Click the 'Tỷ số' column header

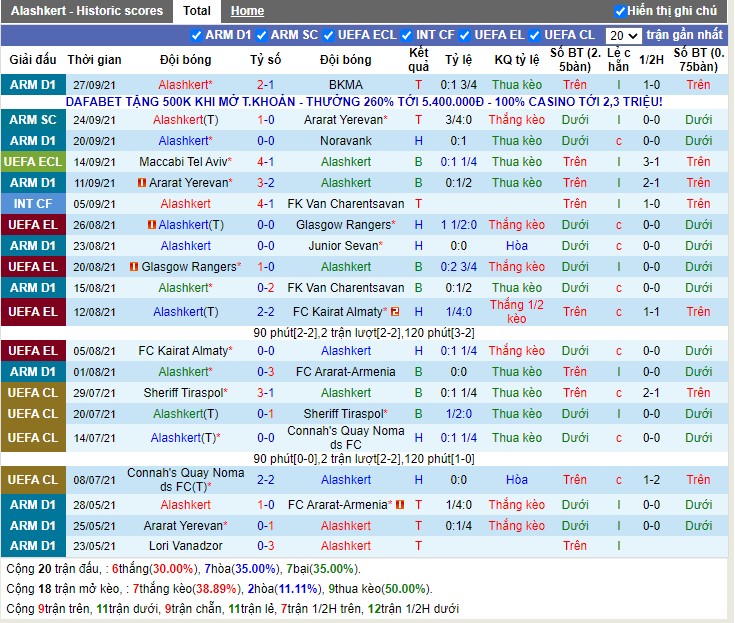pyautogui.click(x=266, y=60)
